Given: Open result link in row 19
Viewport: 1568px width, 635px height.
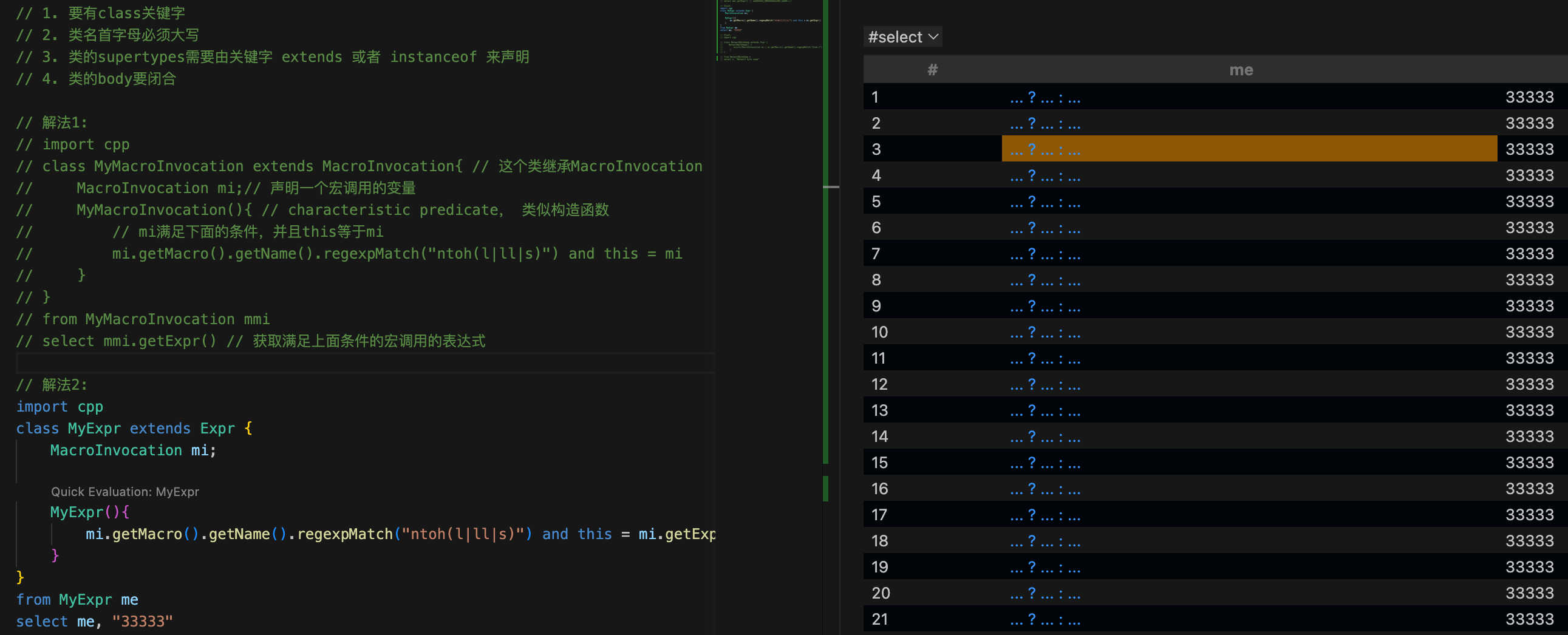Looking at the screenshot, I should coord(1045,568).
